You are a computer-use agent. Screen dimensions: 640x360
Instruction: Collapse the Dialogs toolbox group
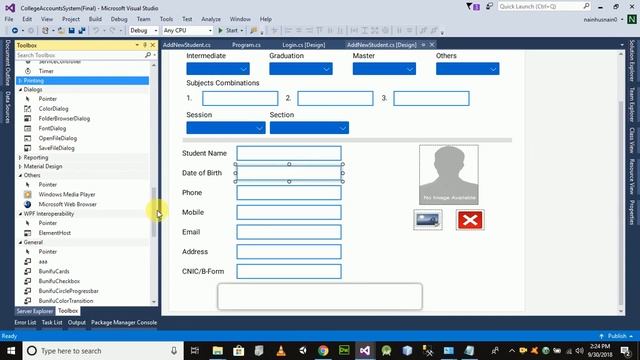pos(20,90)
